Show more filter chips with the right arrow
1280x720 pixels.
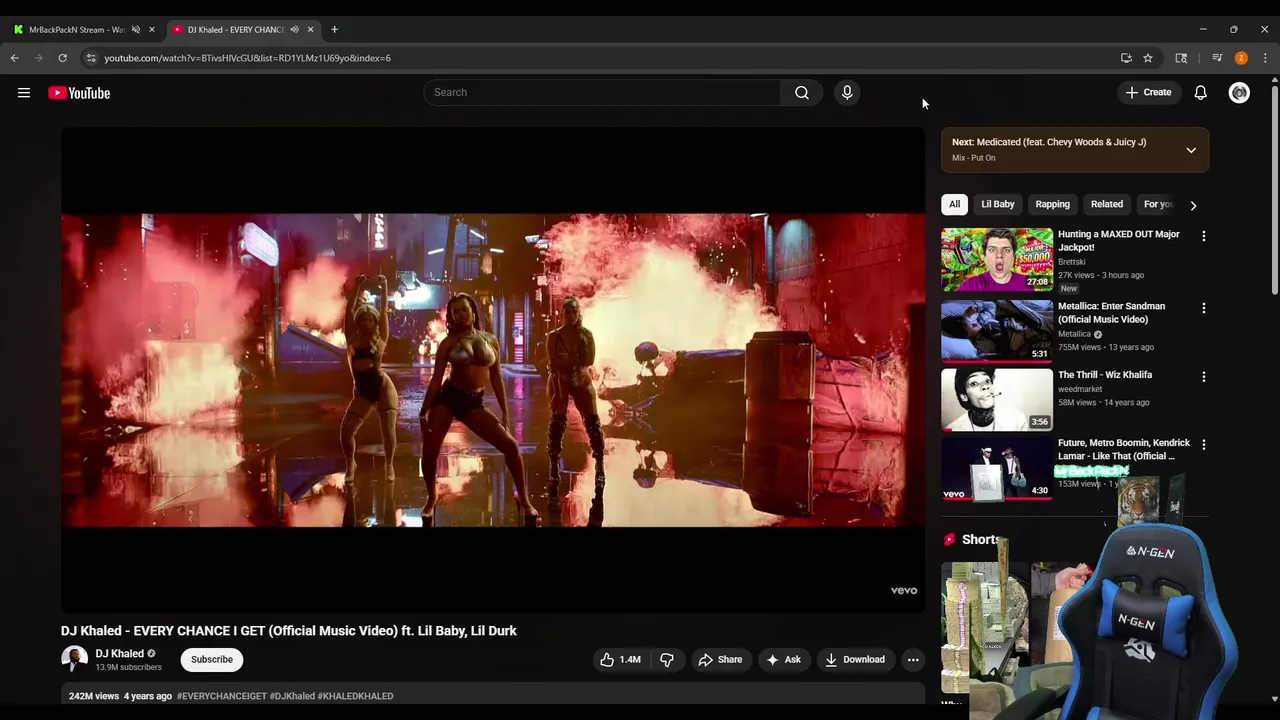pos(1193,205)
